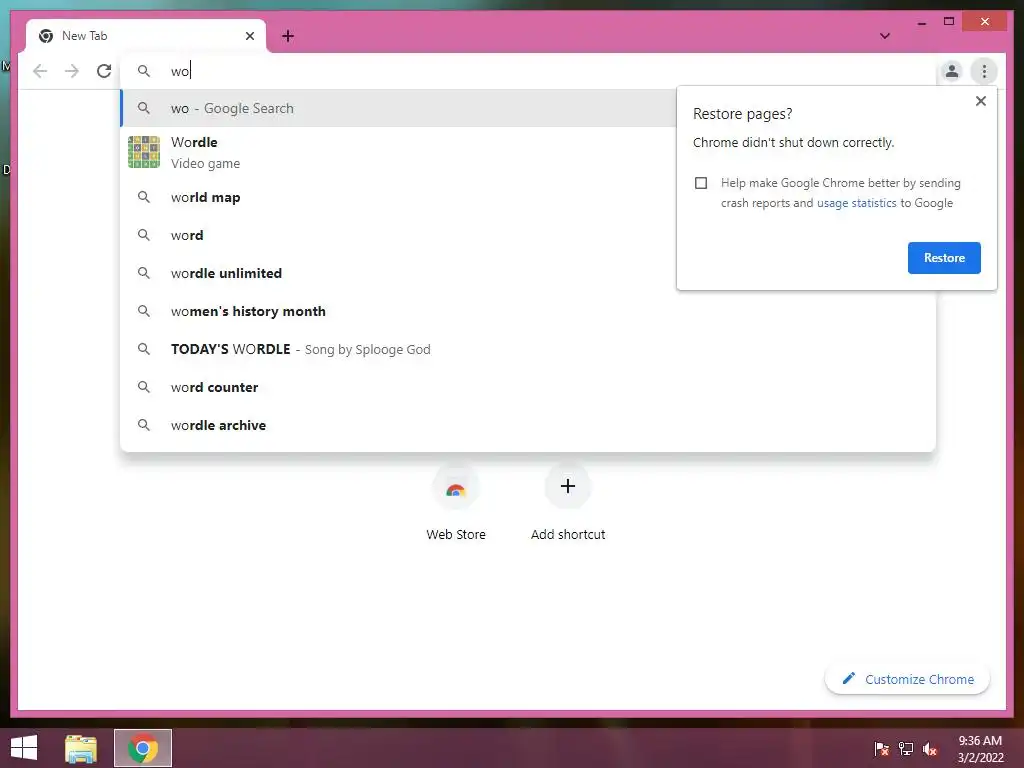
Task: Click magnifier icon beside 'word counter'
Action: pos(144,387)
